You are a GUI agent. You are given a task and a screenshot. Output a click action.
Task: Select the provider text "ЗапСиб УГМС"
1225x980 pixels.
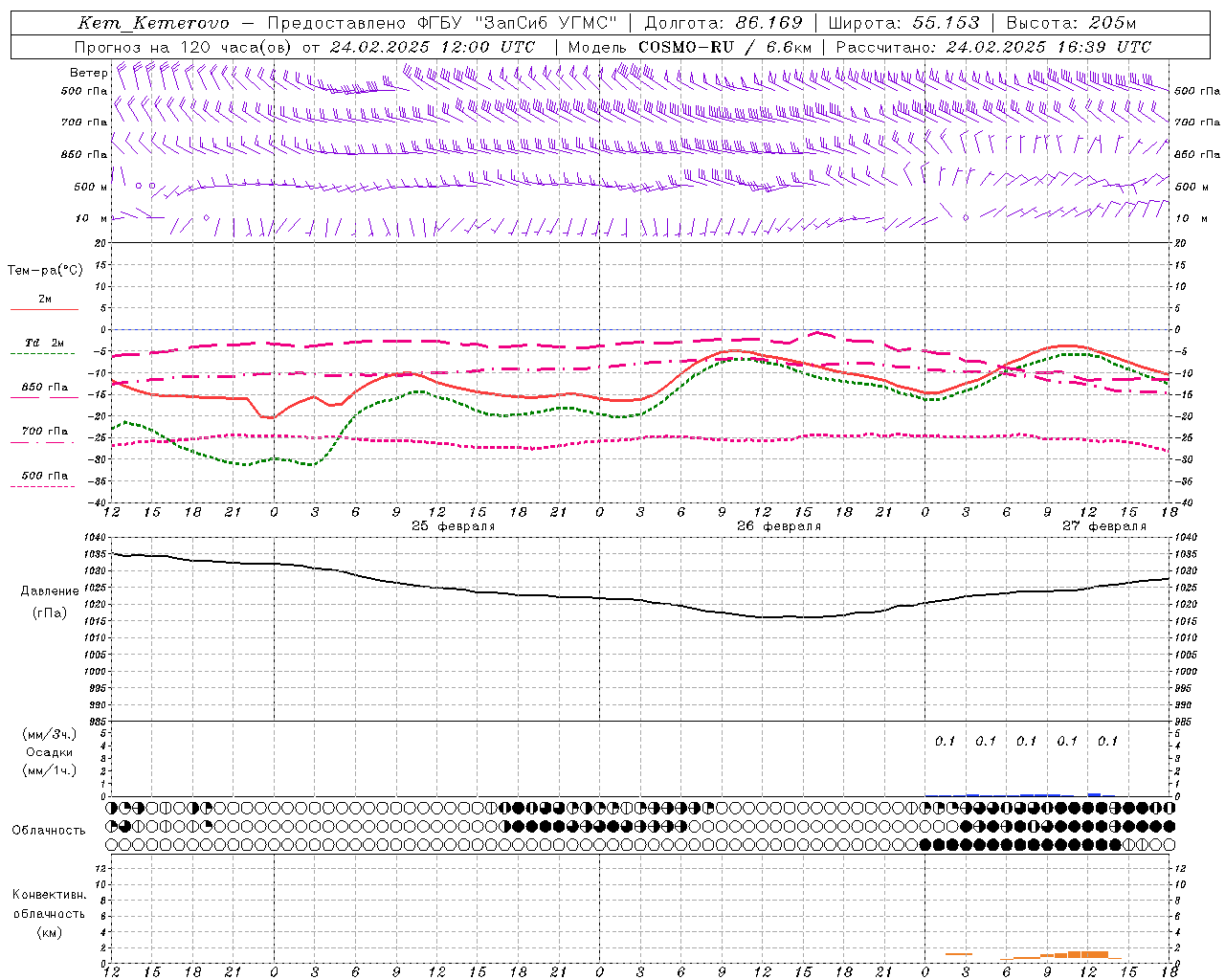546,23
